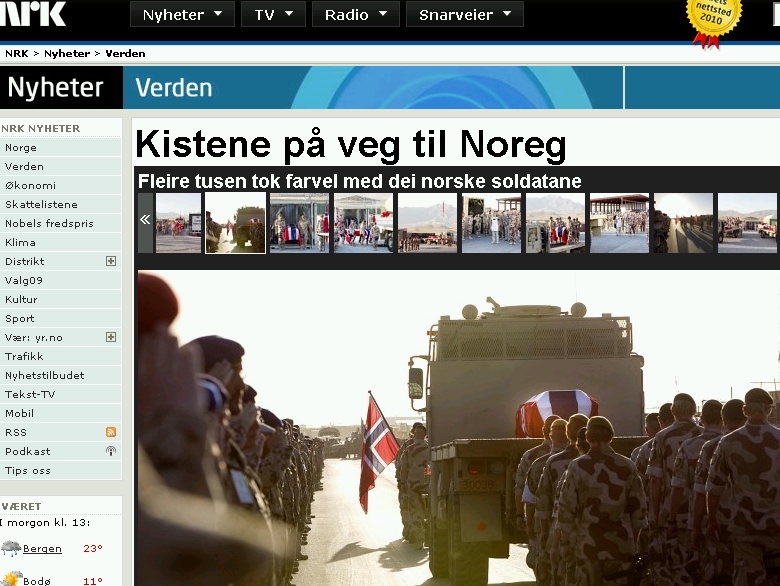Click the nettsted 2010 award badge

click(713, 22)
